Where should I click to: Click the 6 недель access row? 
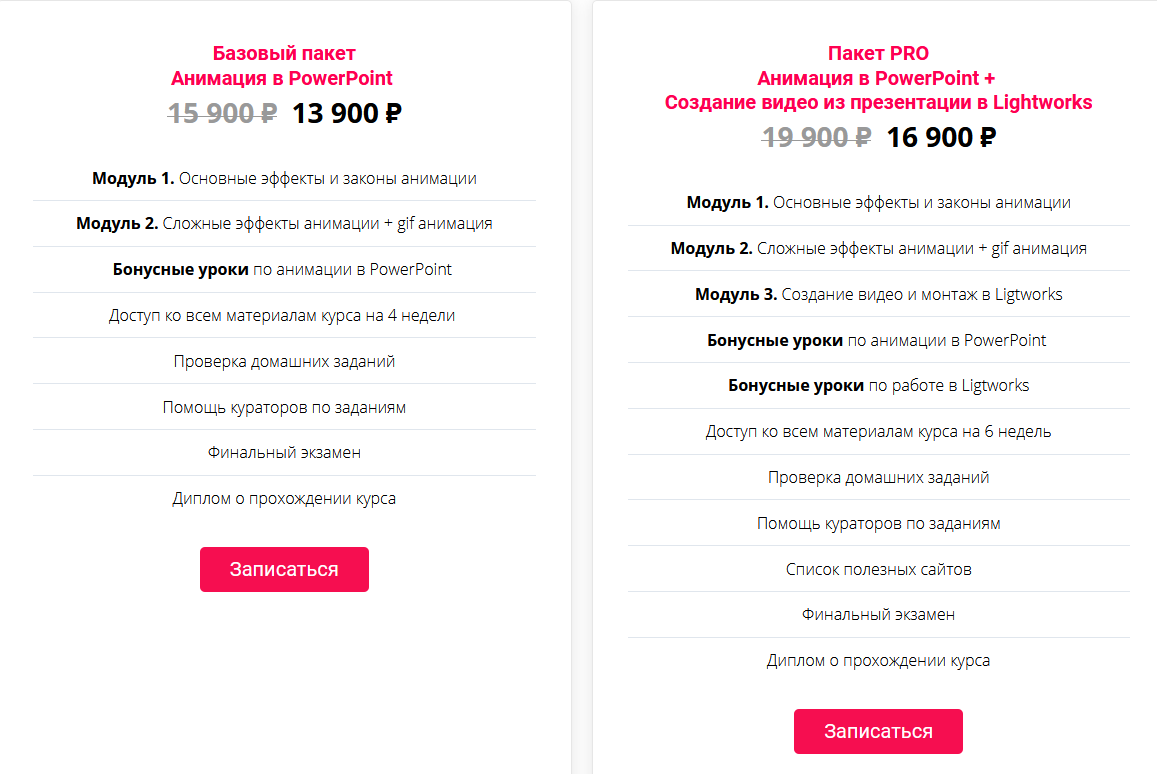(878, 432)
